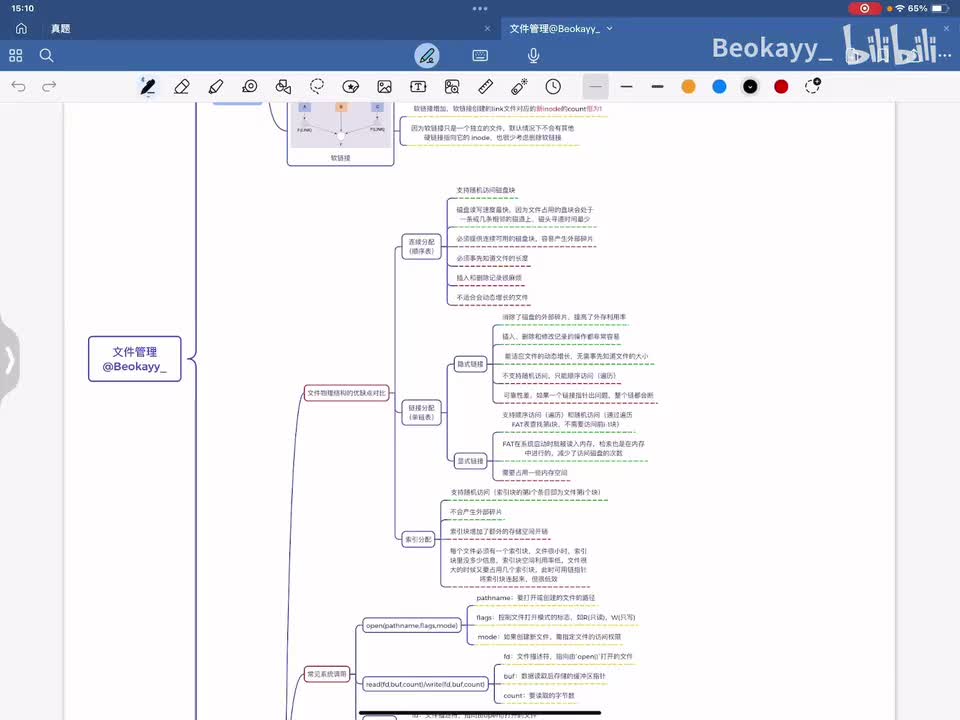Redo the last action
The image size is (960, 720).
click(x=49, y=86)
